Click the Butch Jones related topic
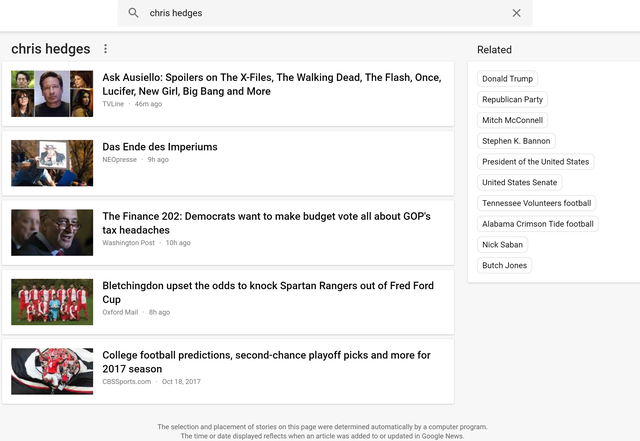The width and height of the screenshot is (640, 441). [504, 265]
